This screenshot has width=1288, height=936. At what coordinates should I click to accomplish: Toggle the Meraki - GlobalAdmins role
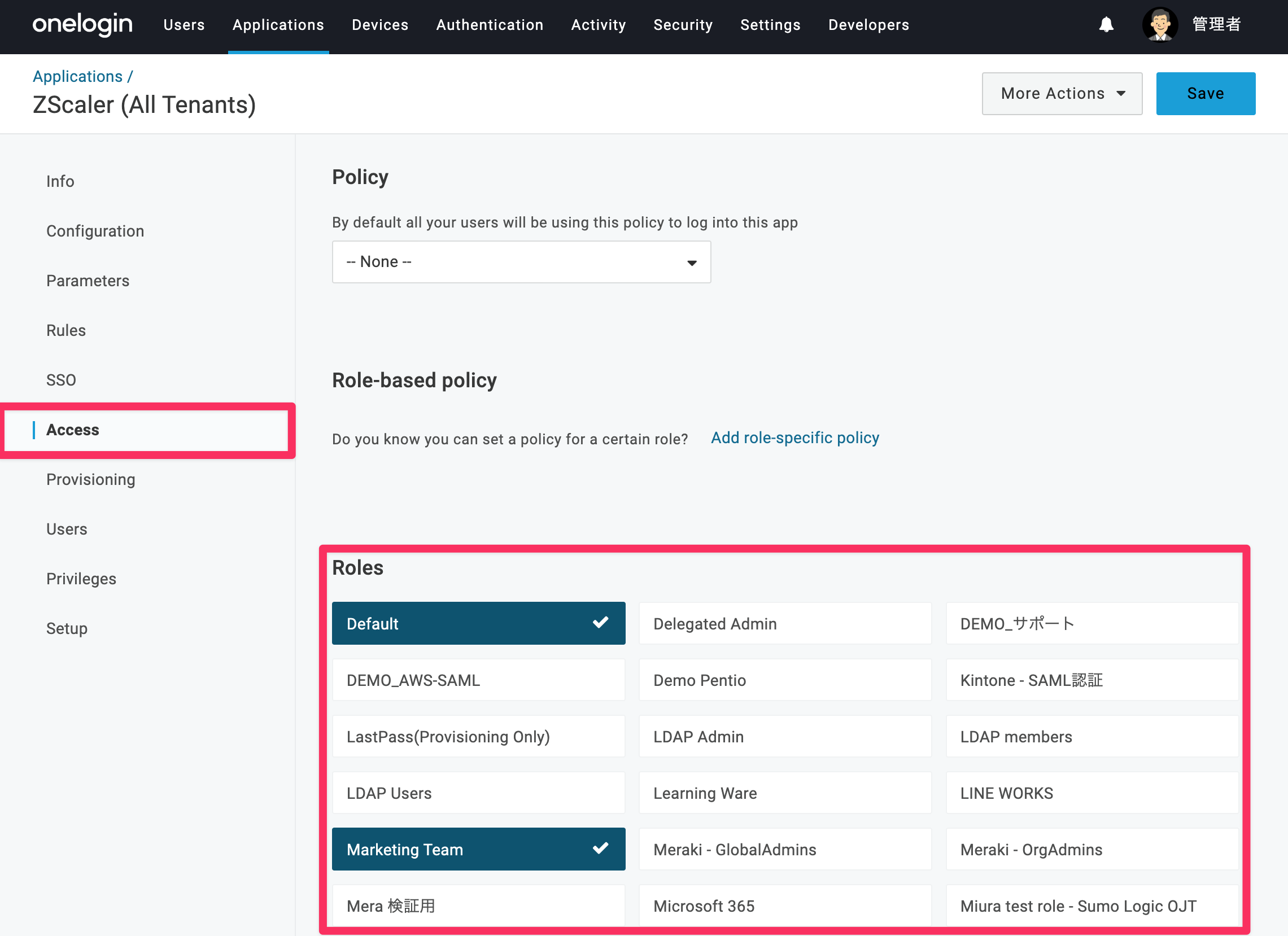[x=785, y=849]
